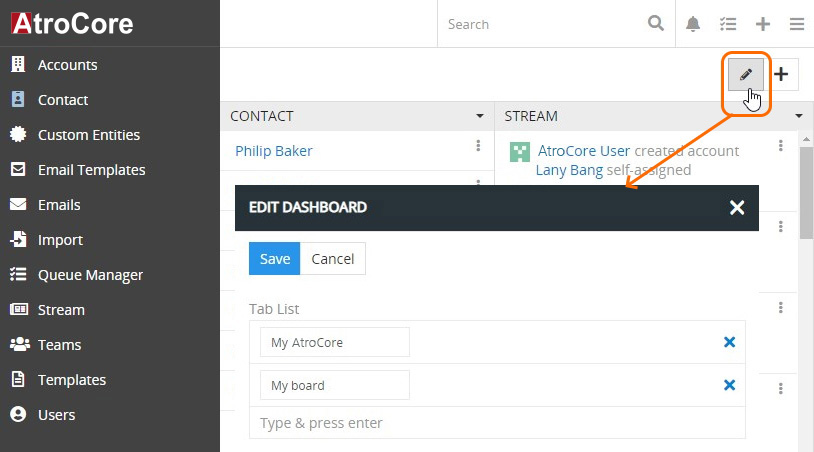Open the first stream entry actions menu

780,146
